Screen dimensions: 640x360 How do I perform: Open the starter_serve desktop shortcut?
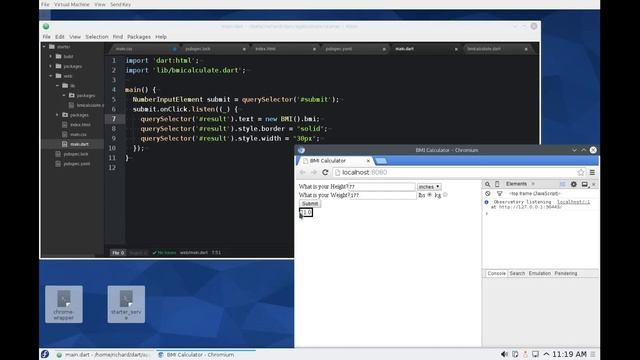(126, 304)
